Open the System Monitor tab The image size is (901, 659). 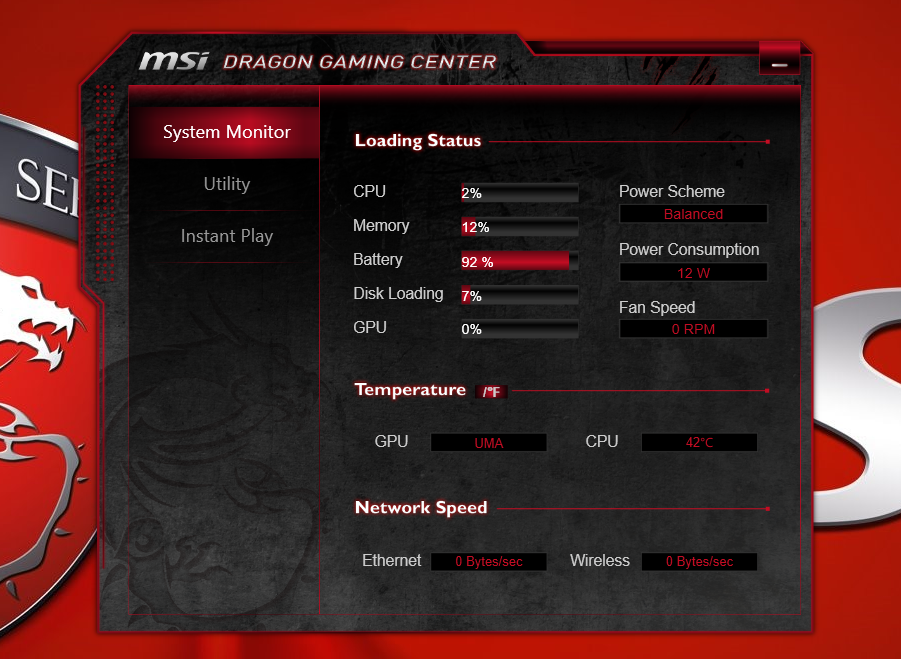point(225,132)
